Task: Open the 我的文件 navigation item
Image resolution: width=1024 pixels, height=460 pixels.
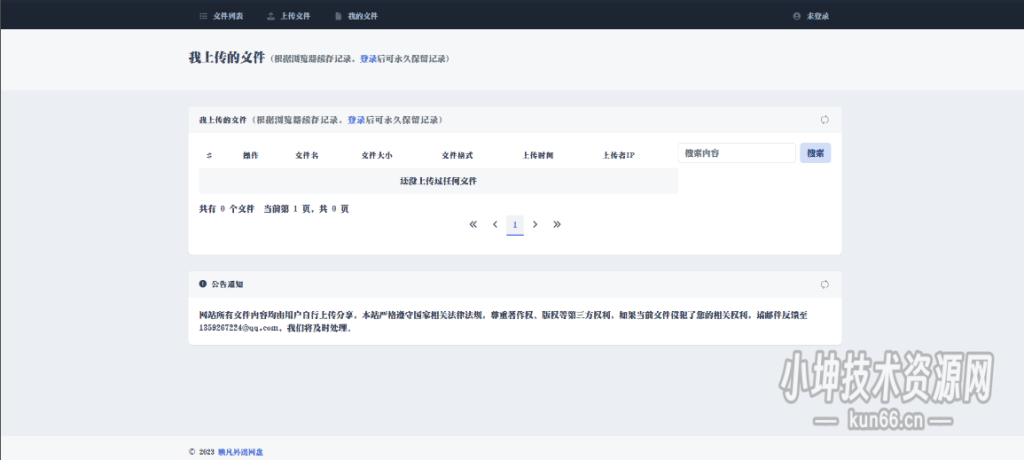Action: pos(356,16)
